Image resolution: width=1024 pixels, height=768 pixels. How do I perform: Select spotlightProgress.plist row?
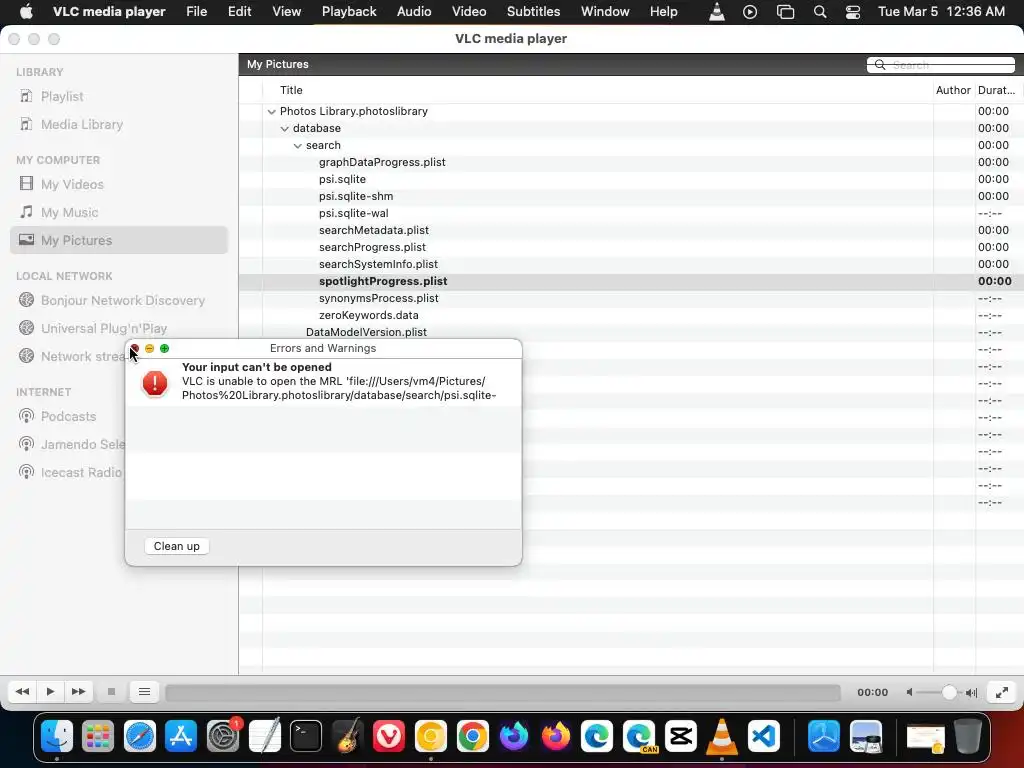click(x=383, y=281)
